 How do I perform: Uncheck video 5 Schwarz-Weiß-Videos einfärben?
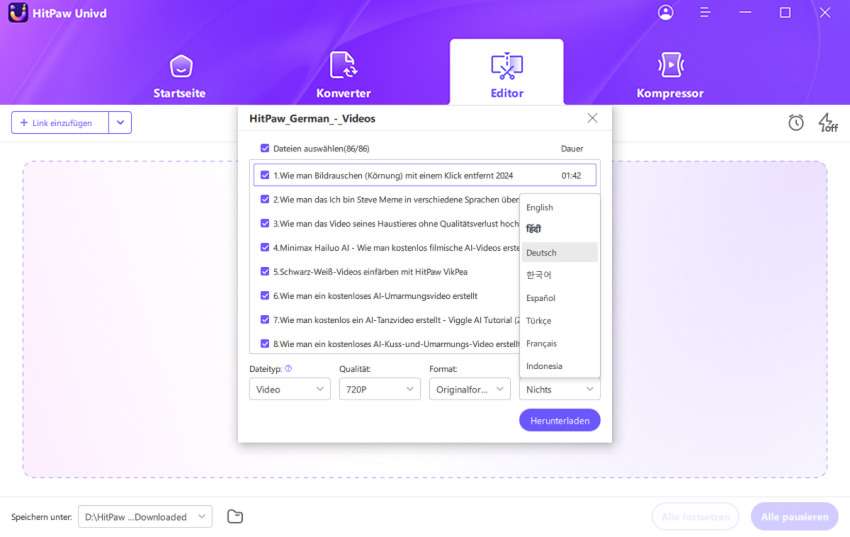coord(265,271)
